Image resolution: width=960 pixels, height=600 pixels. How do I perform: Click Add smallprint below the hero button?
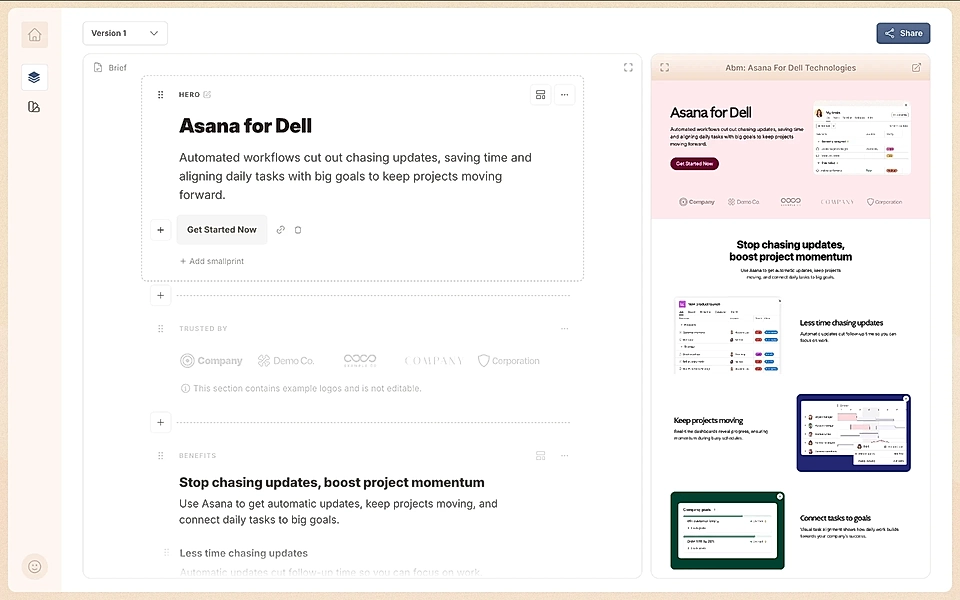[211, 260]
